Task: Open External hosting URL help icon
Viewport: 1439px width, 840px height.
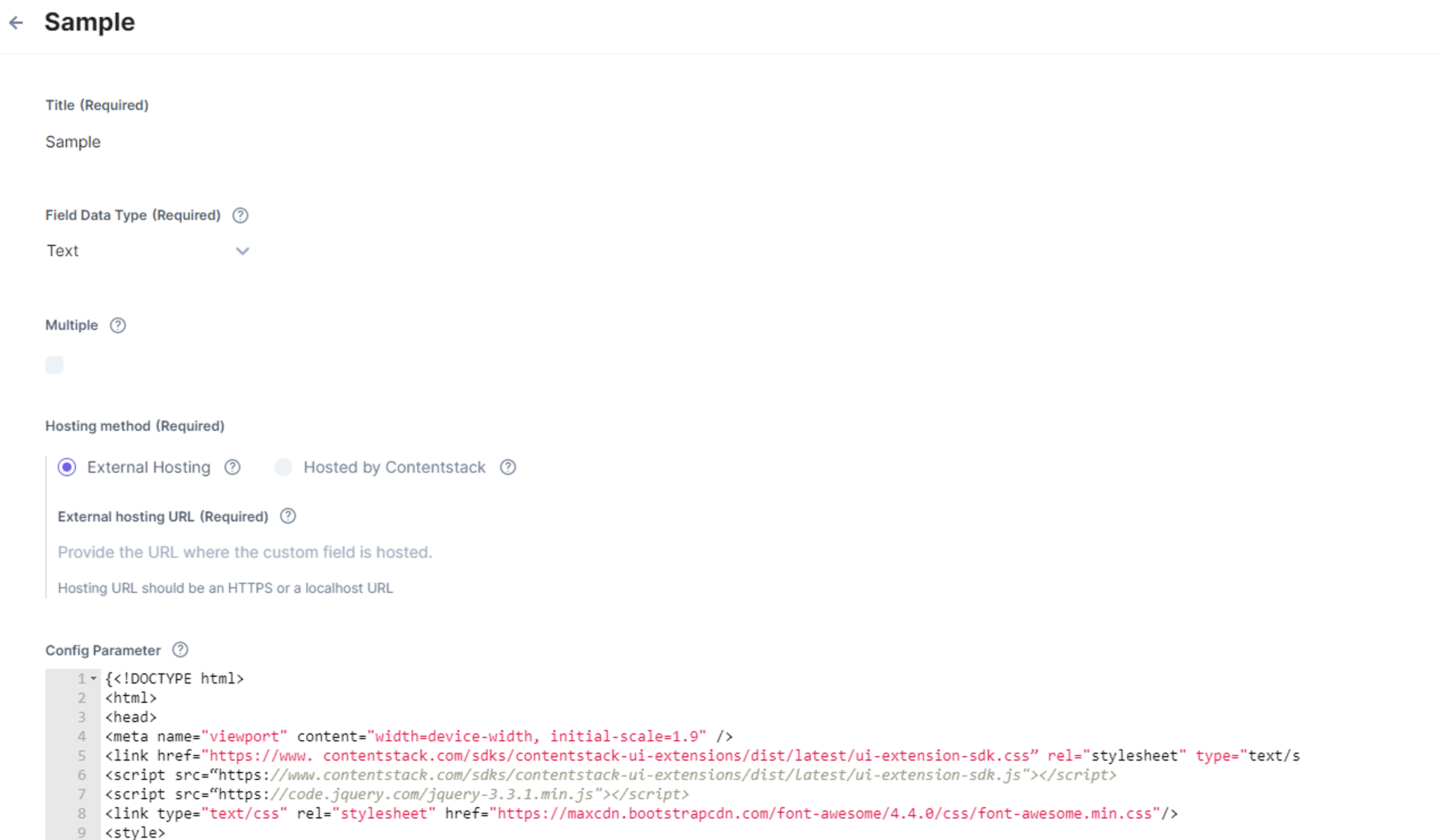Action: click(x=288, y=516)
